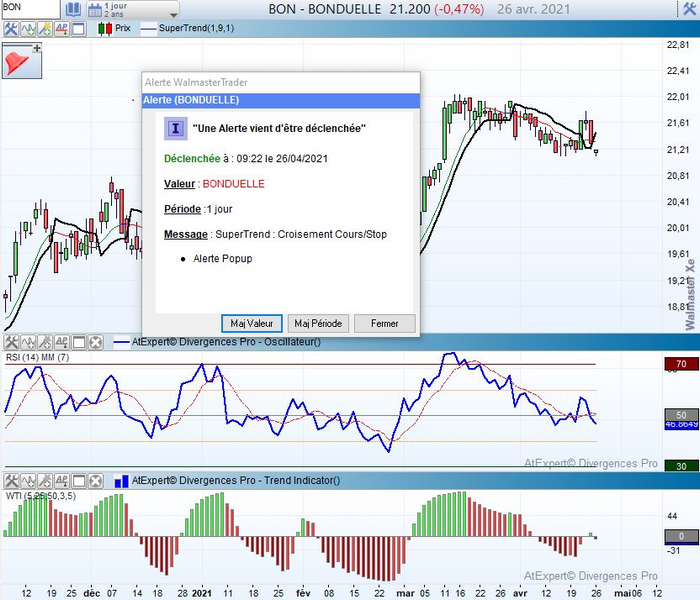Open tools wrench icon at top-right corner
Viewport: 700px width, 600px height.
[690, 8]
